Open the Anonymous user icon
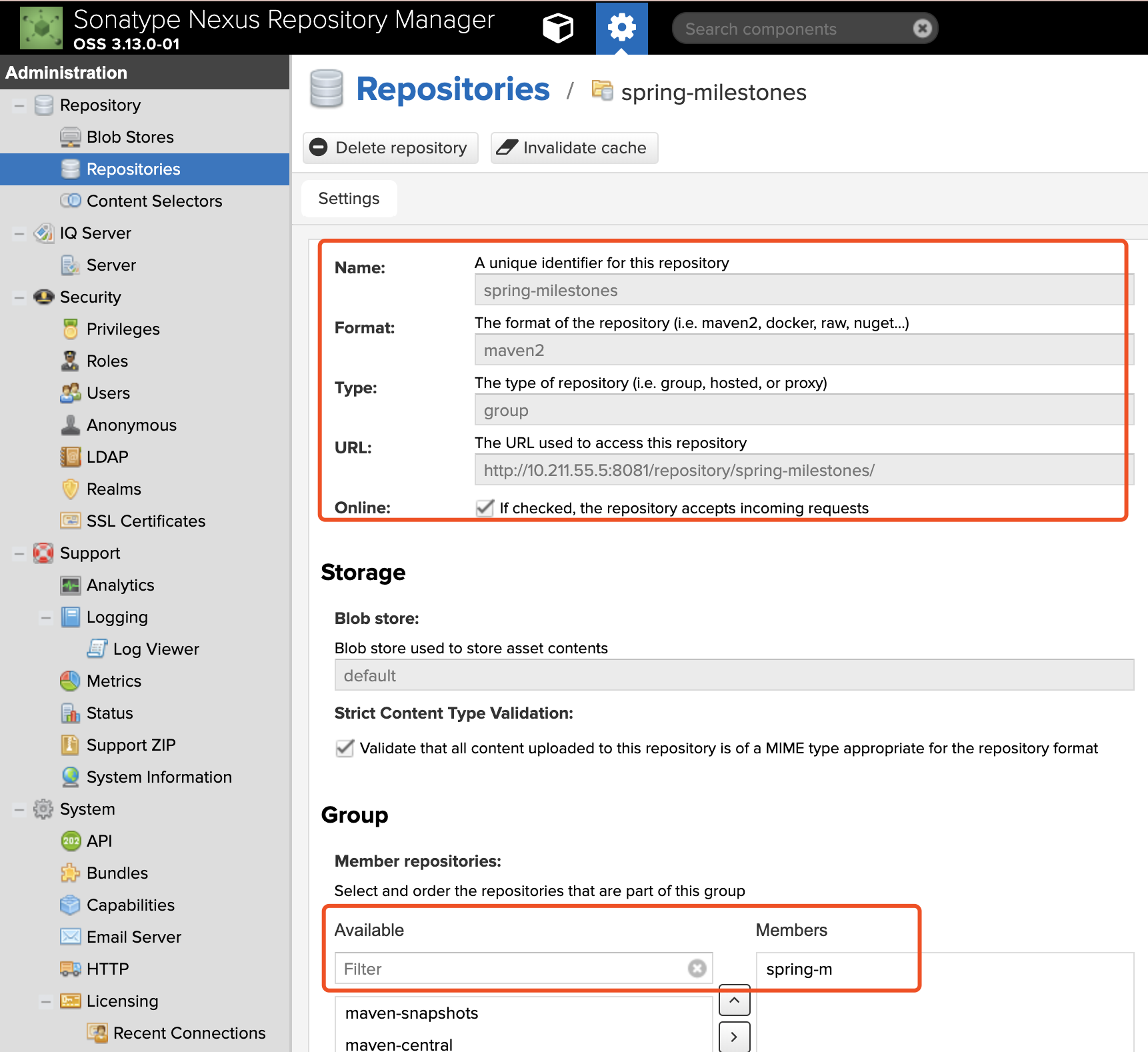 71,425
